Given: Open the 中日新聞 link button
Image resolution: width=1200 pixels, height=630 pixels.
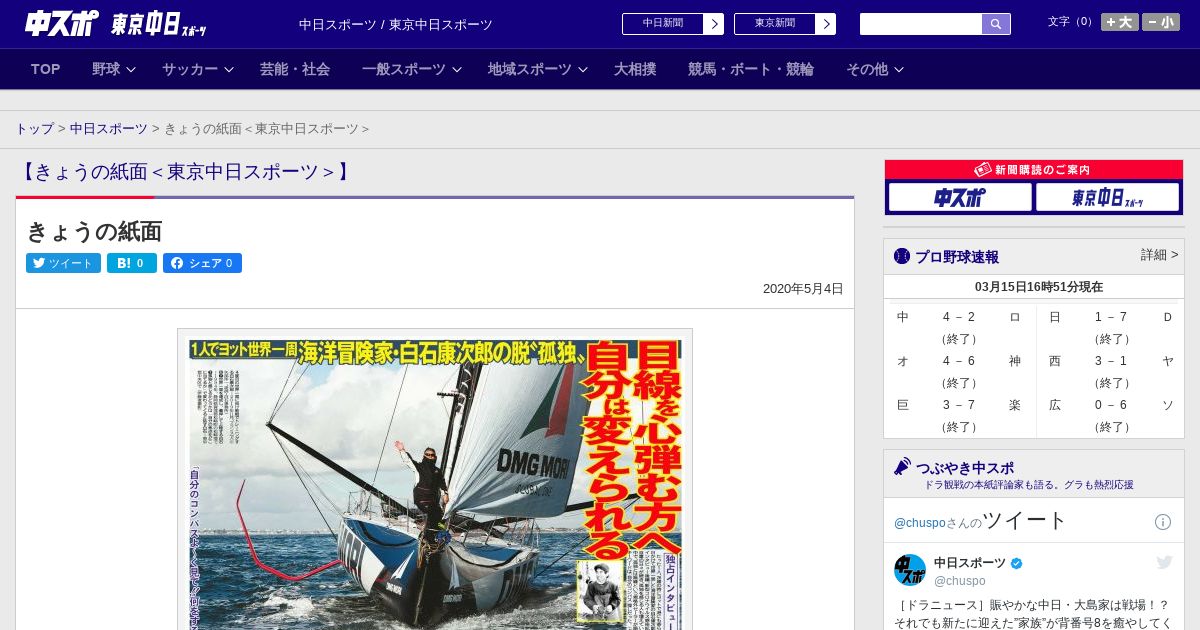Looking at the screenshot, I should [x=663, y=24].
